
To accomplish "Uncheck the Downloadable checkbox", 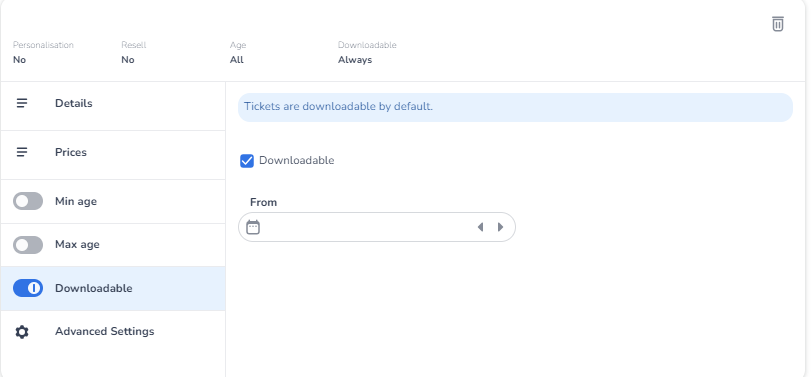I will click(x=247, y=161).
